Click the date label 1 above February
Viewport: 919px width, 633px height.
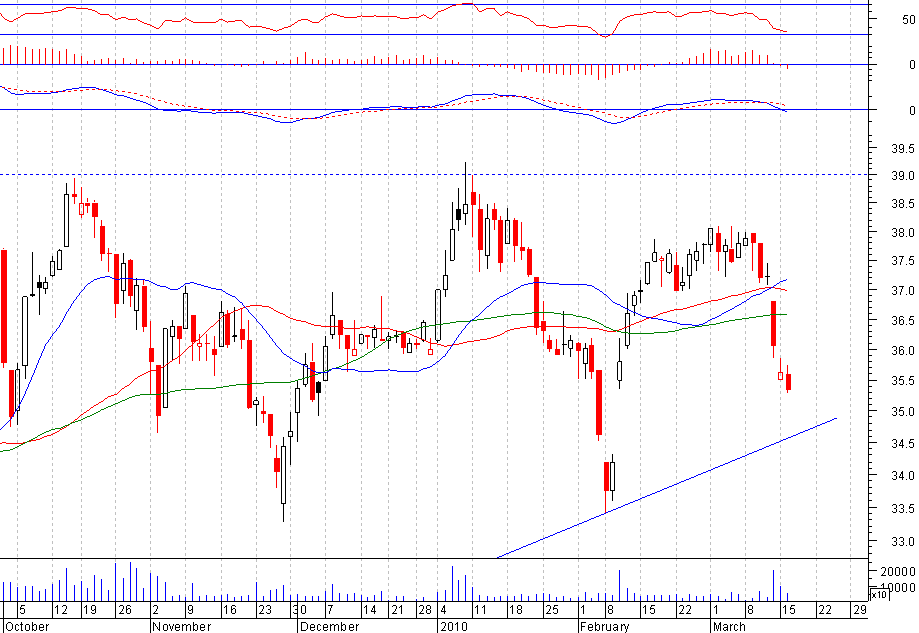[x=583, y=610]
